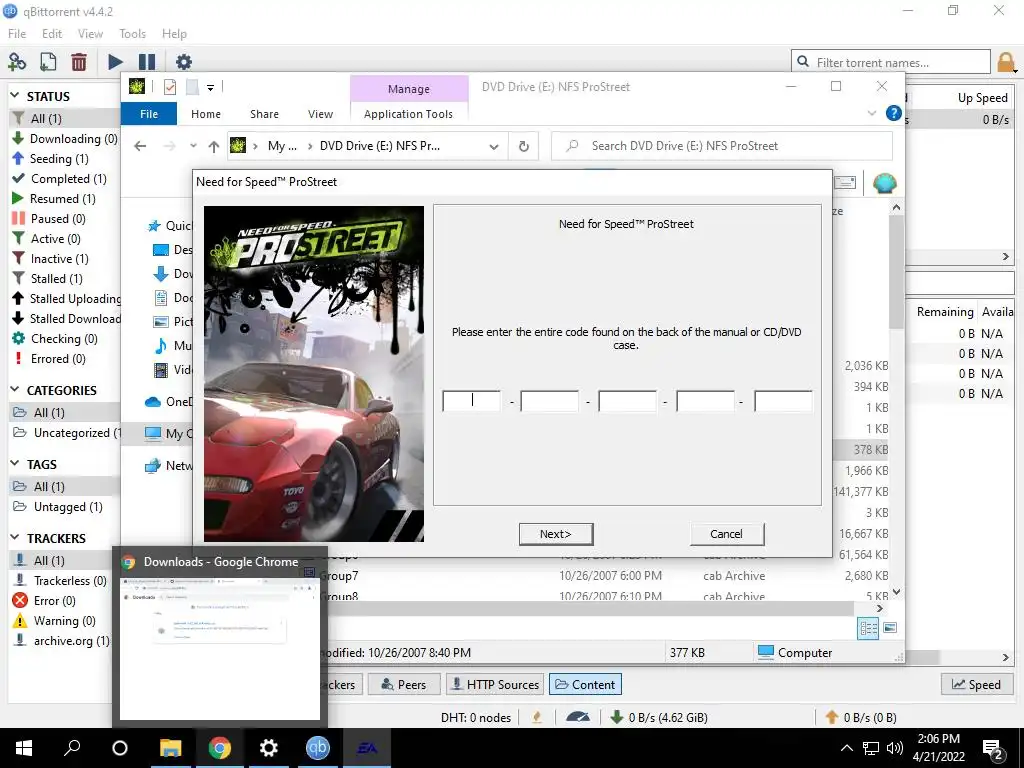1024x768 pixels.
Task: Open the Share ribbon tab in File Explorer
Action: pos(264,114)
